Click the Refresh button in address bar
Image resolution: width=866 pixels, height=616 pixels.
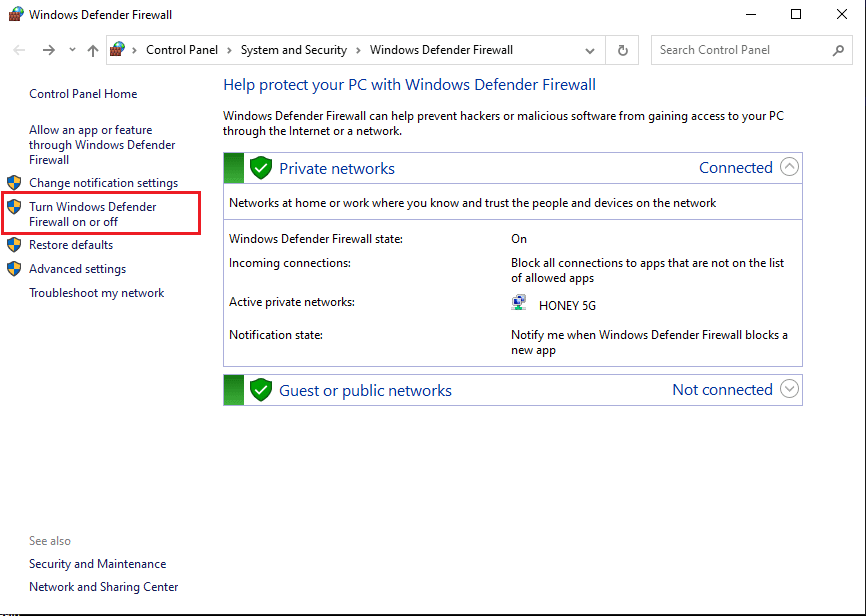[623, 50]
